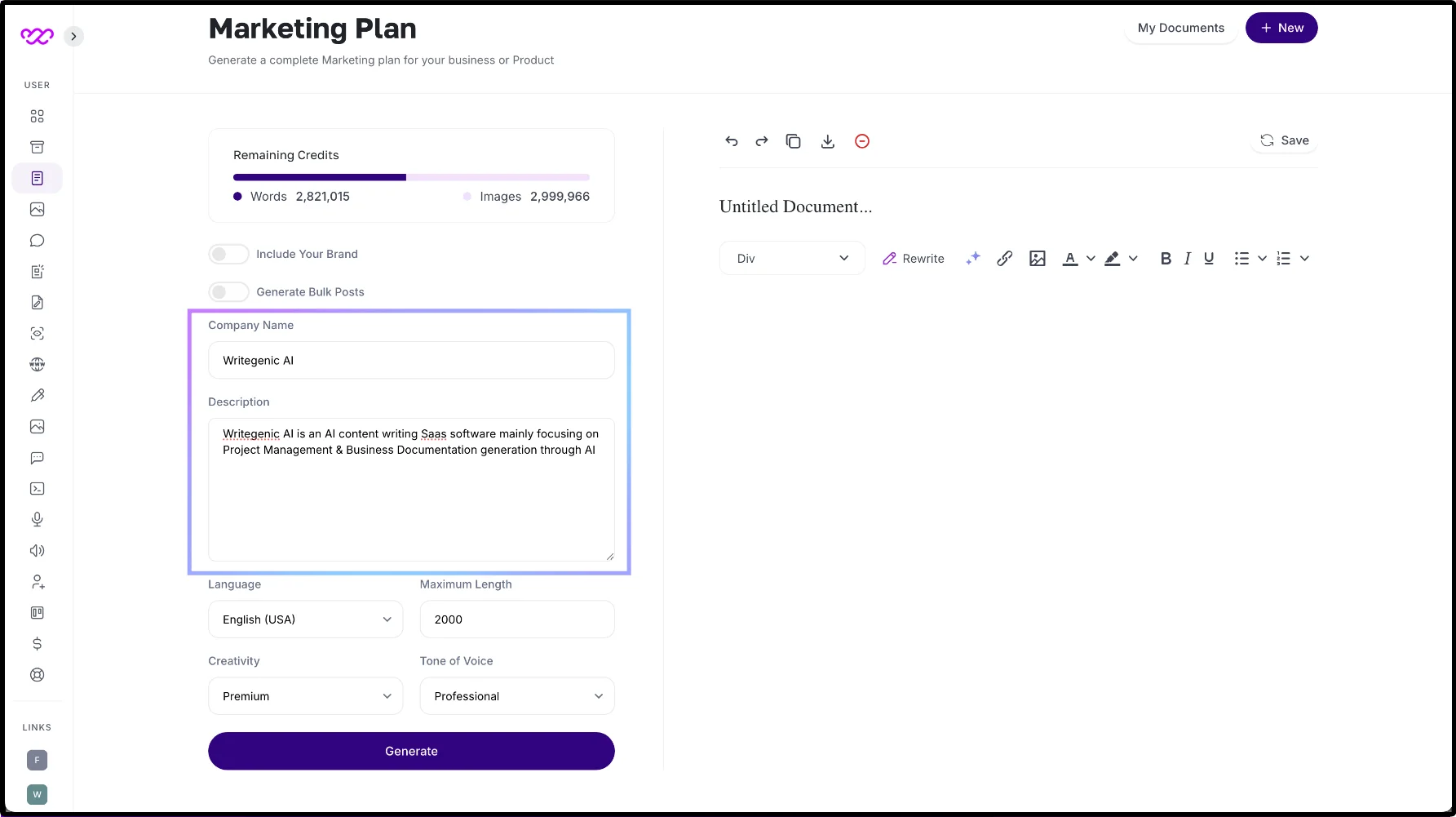This screenshot has height=817, width=1456.
Task: Clear the document with the red minus icon
Action: pos(861,141)
